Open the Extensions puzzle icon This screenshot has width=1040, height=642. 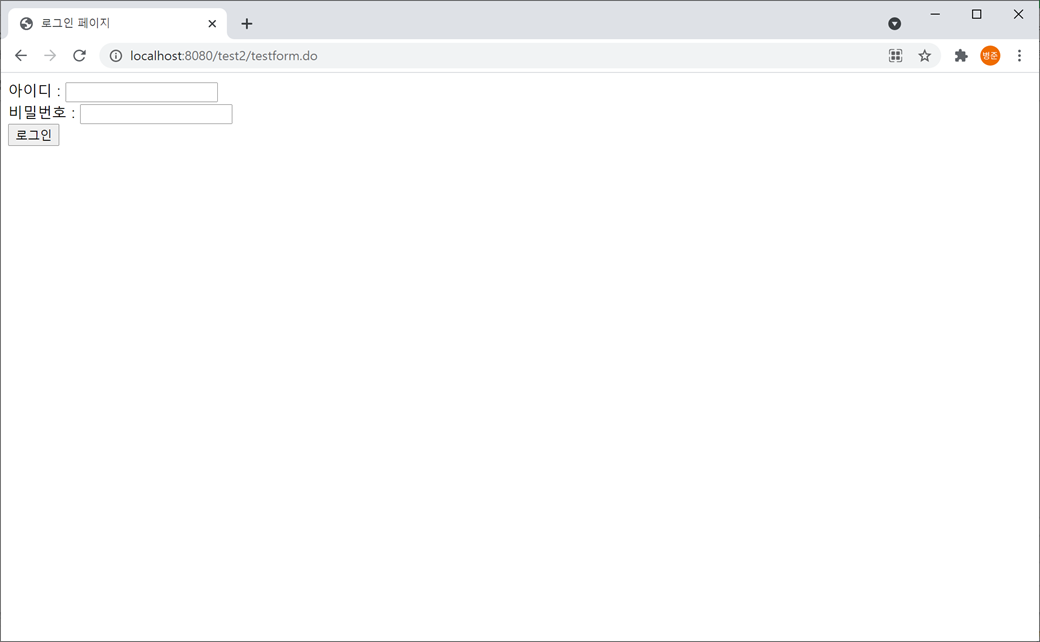[x=960, y=56]
